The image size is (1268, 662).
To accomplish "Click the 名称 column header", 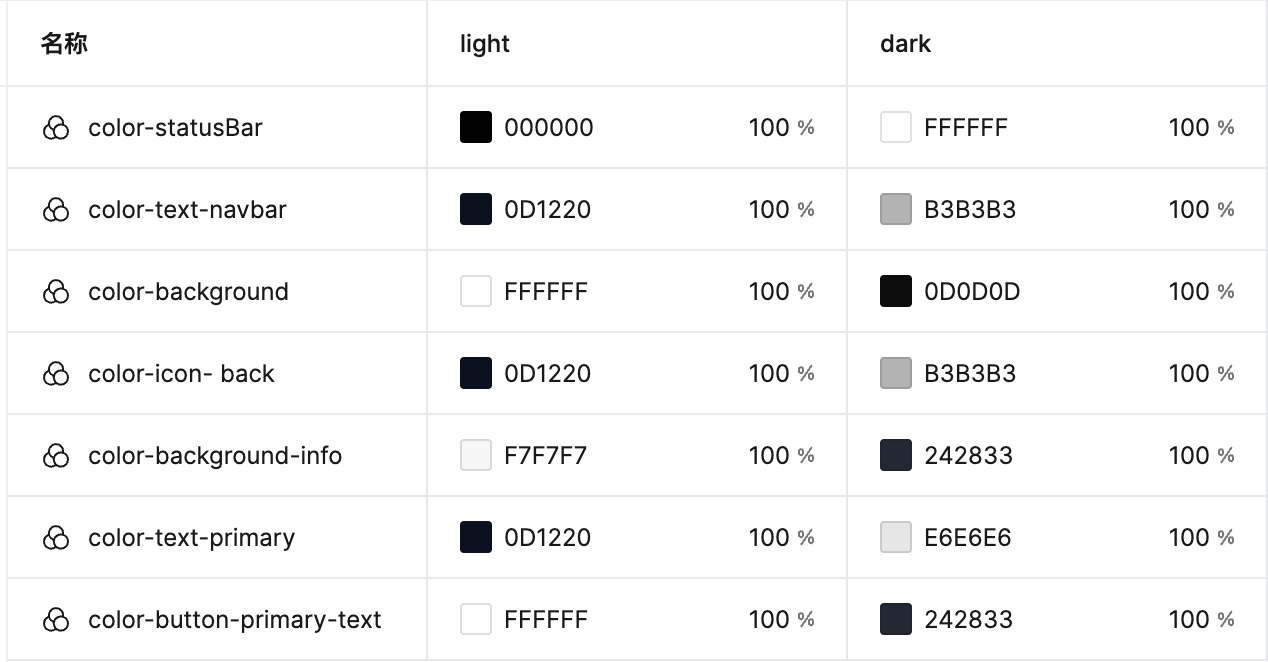I will 64,44.
